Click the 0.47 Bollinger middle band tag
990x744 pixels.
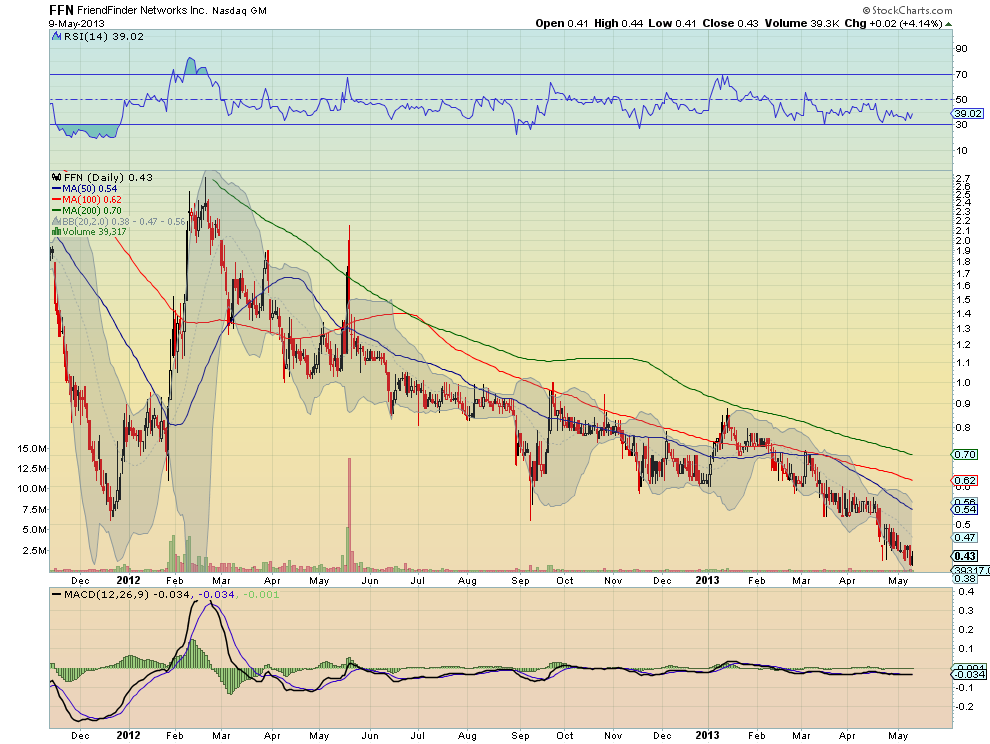click(x=965, y=538)
